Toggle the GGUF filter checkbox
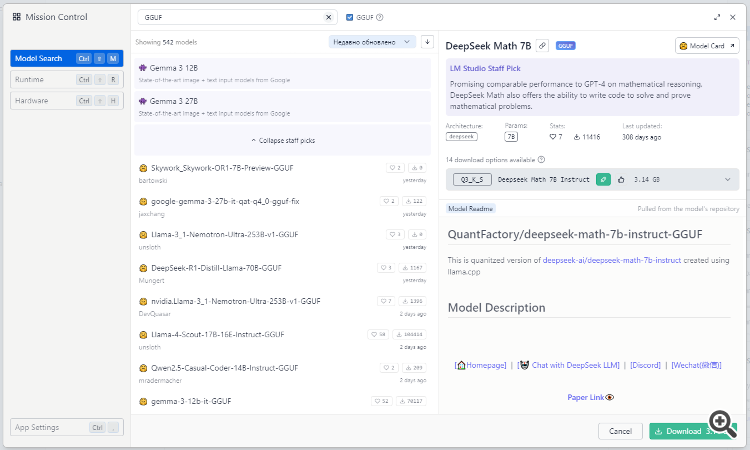This screenshot has width=750, height=450. pos(350,17)
